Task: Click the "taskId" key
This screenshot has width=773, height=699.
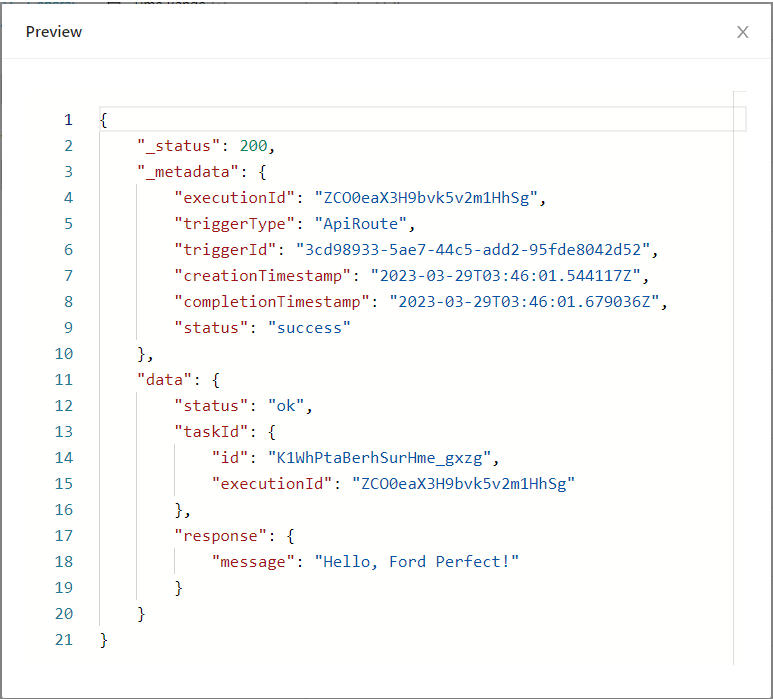Action: (211, 432)
